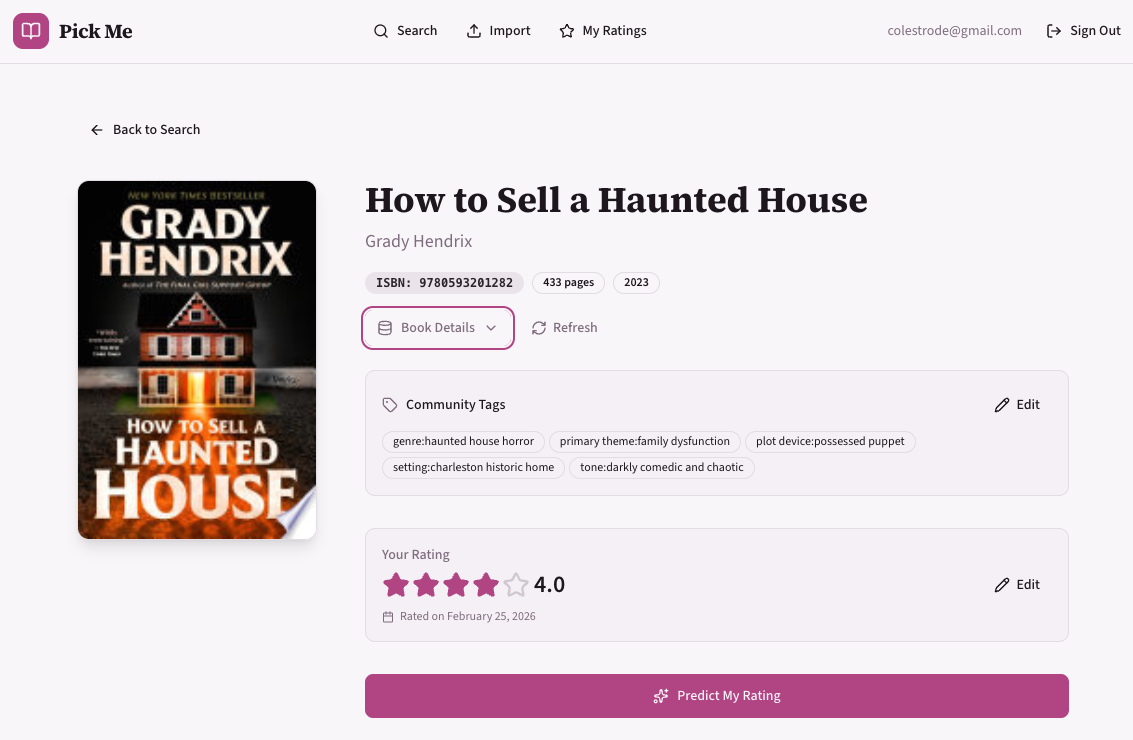Viewport: 1133px width, 740px height.
Task: Select the fifth empty rating star
Action: tap(515, 585)
